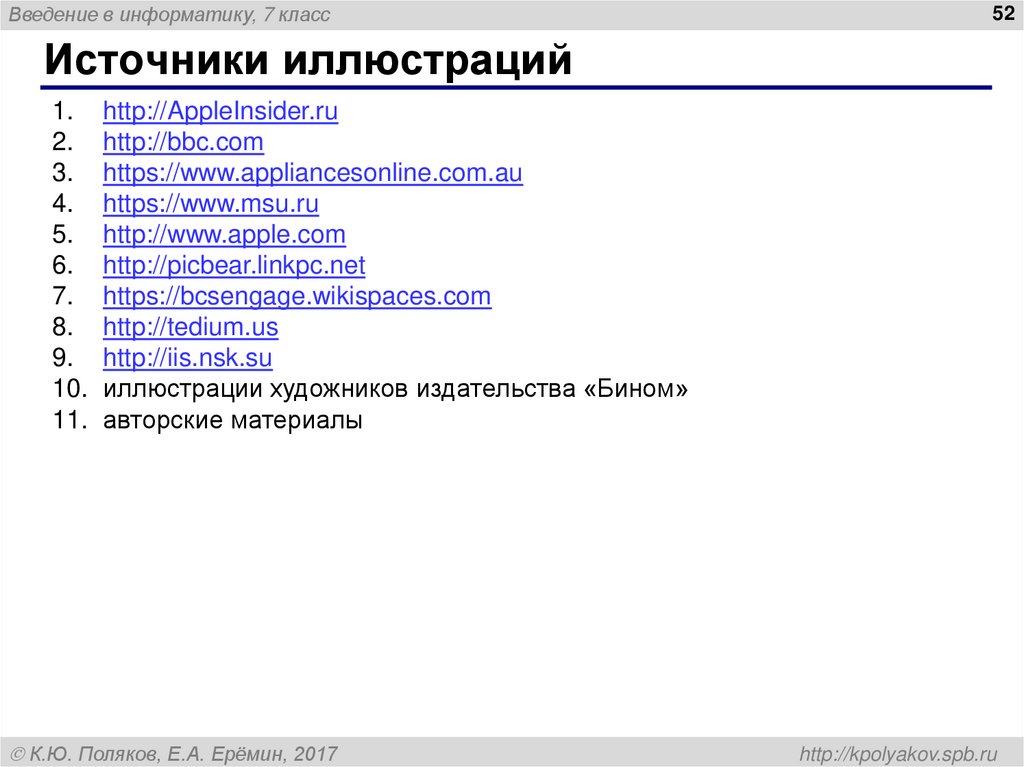Image resolution: width=1024 pixels, height=767 pixels.
Task: Select list item «иллюстрации художников издательства «Бином»»
Action: point(395,389)
